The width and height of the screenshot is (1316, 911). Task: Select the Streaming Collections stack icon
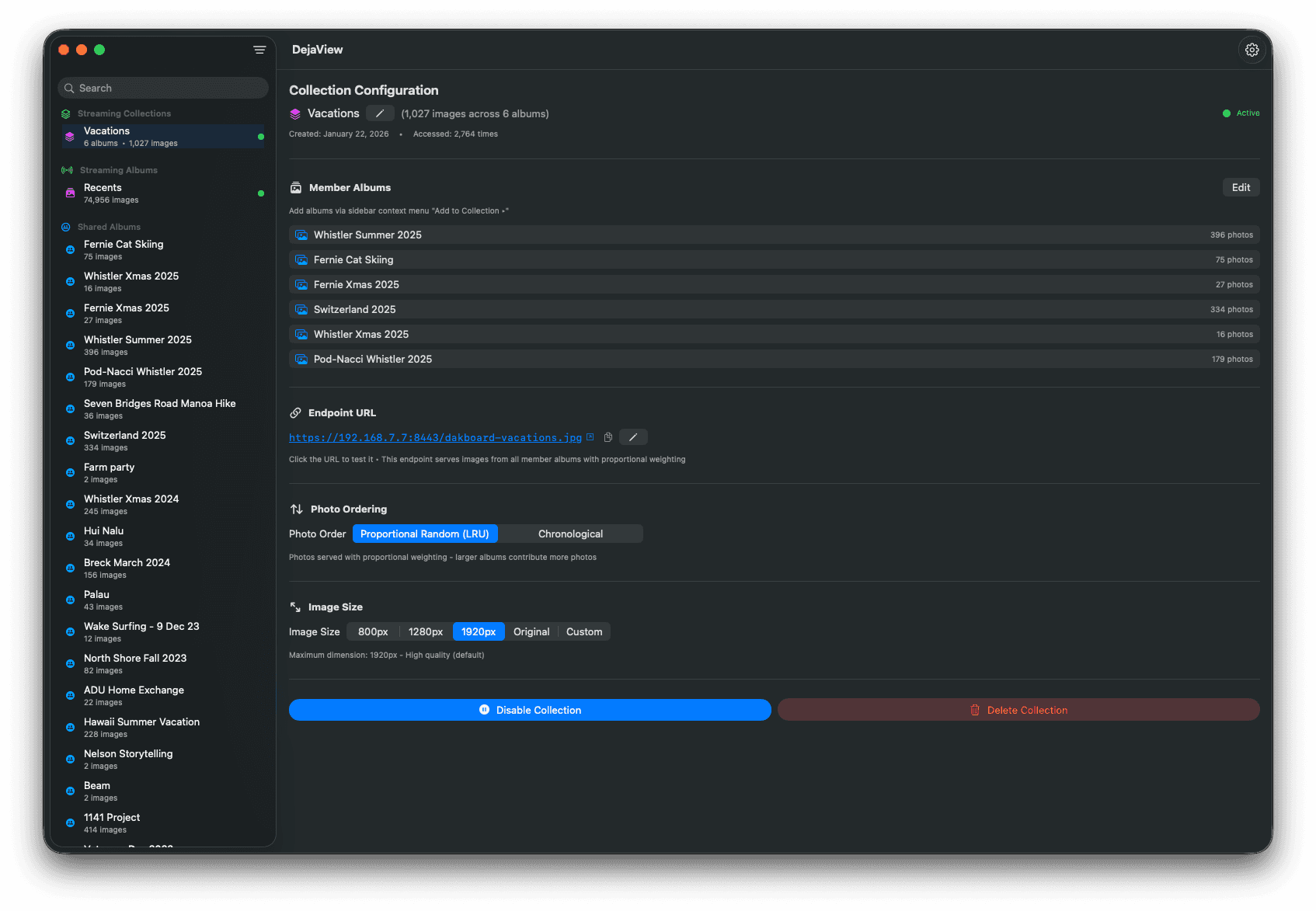66,113
